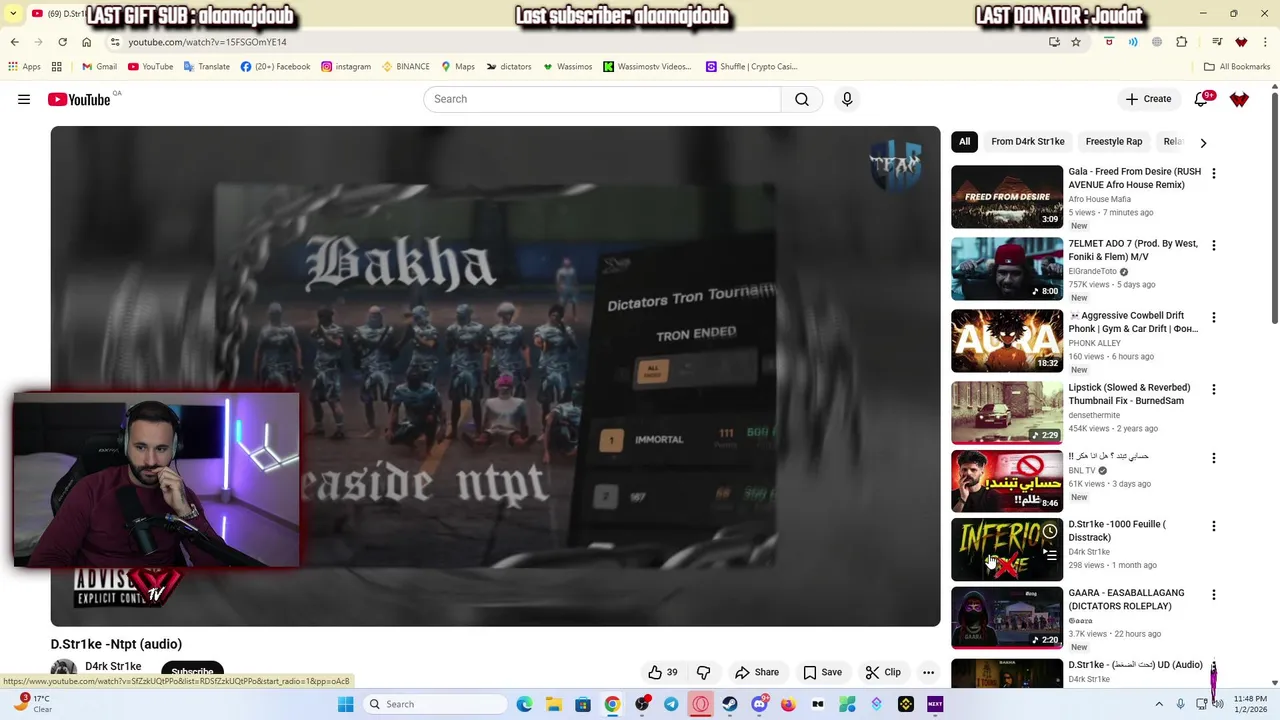
Task: Select the Freestyle Rap chip
Action: click(1114, 142)
